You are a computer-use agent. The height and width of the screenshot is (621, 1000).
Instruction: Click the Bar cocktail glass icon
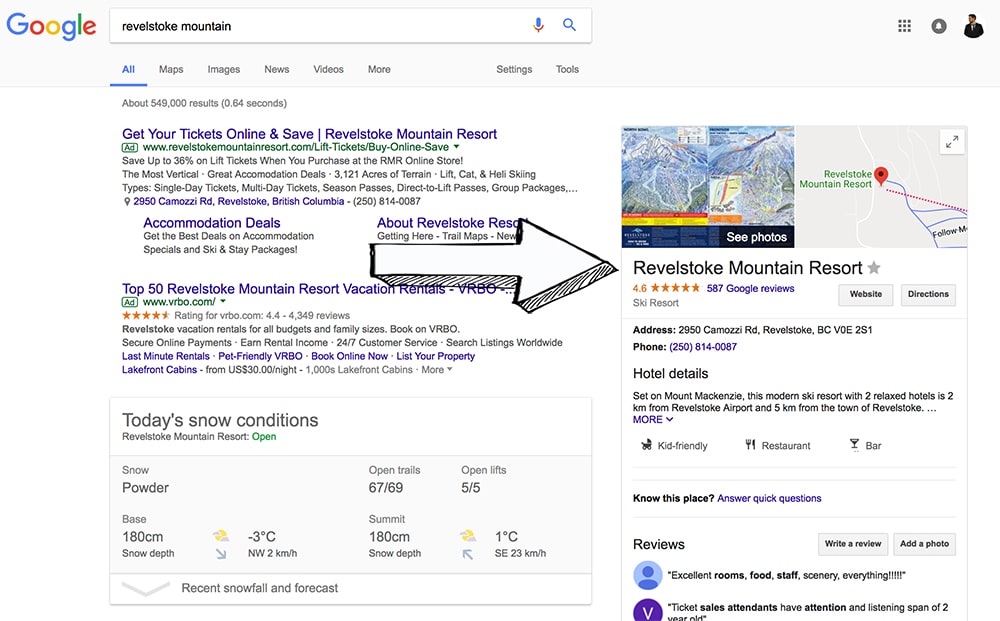[855, 445]
